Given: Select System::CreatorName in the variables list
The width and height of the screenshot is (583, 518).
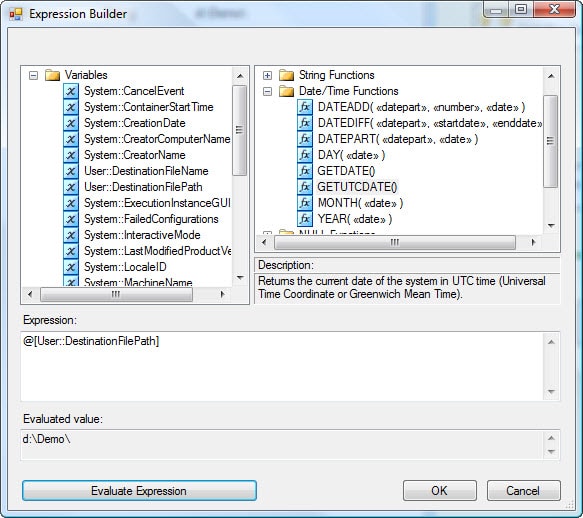Looking at the screenshot, I should (x=135, y=155).
